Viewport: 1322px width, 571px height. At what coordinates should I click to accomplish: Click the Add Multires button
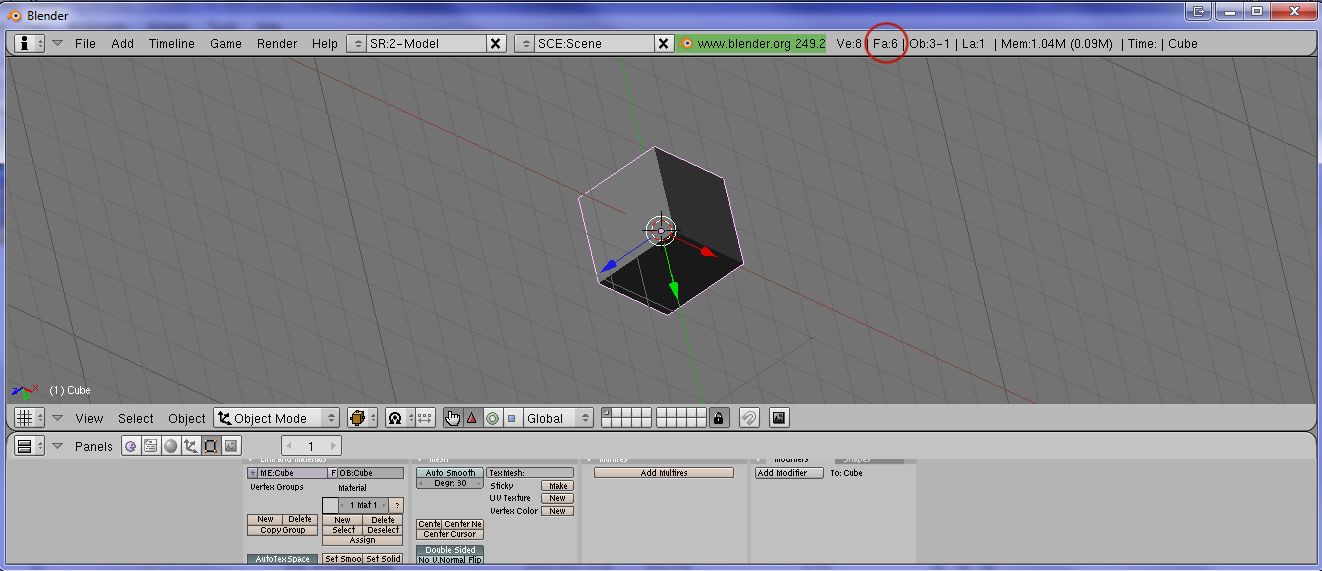664,473
